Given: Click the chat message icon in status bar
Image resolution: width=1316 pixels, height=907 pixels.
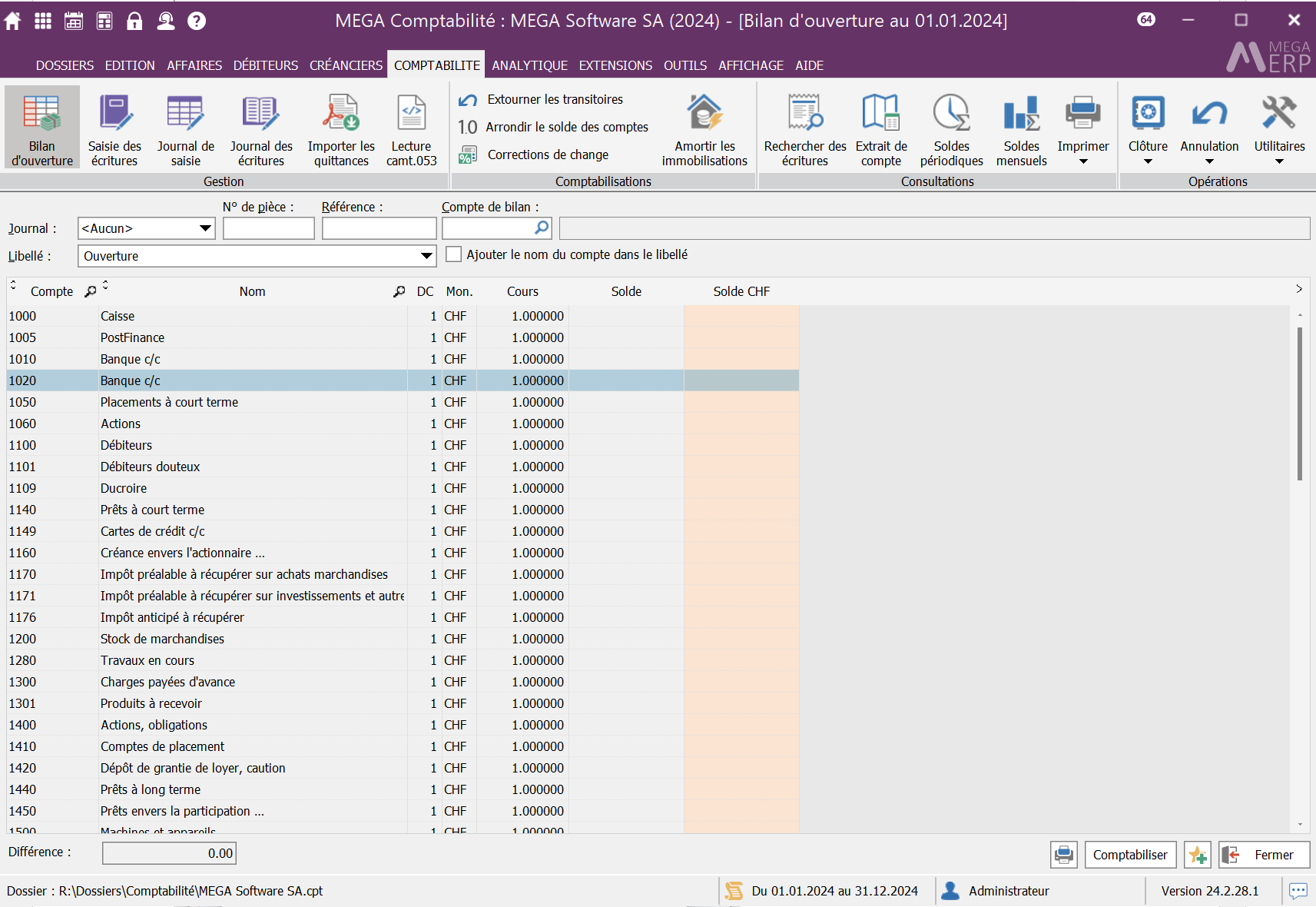Looking at the screenshot, I should click(1298, 891).
